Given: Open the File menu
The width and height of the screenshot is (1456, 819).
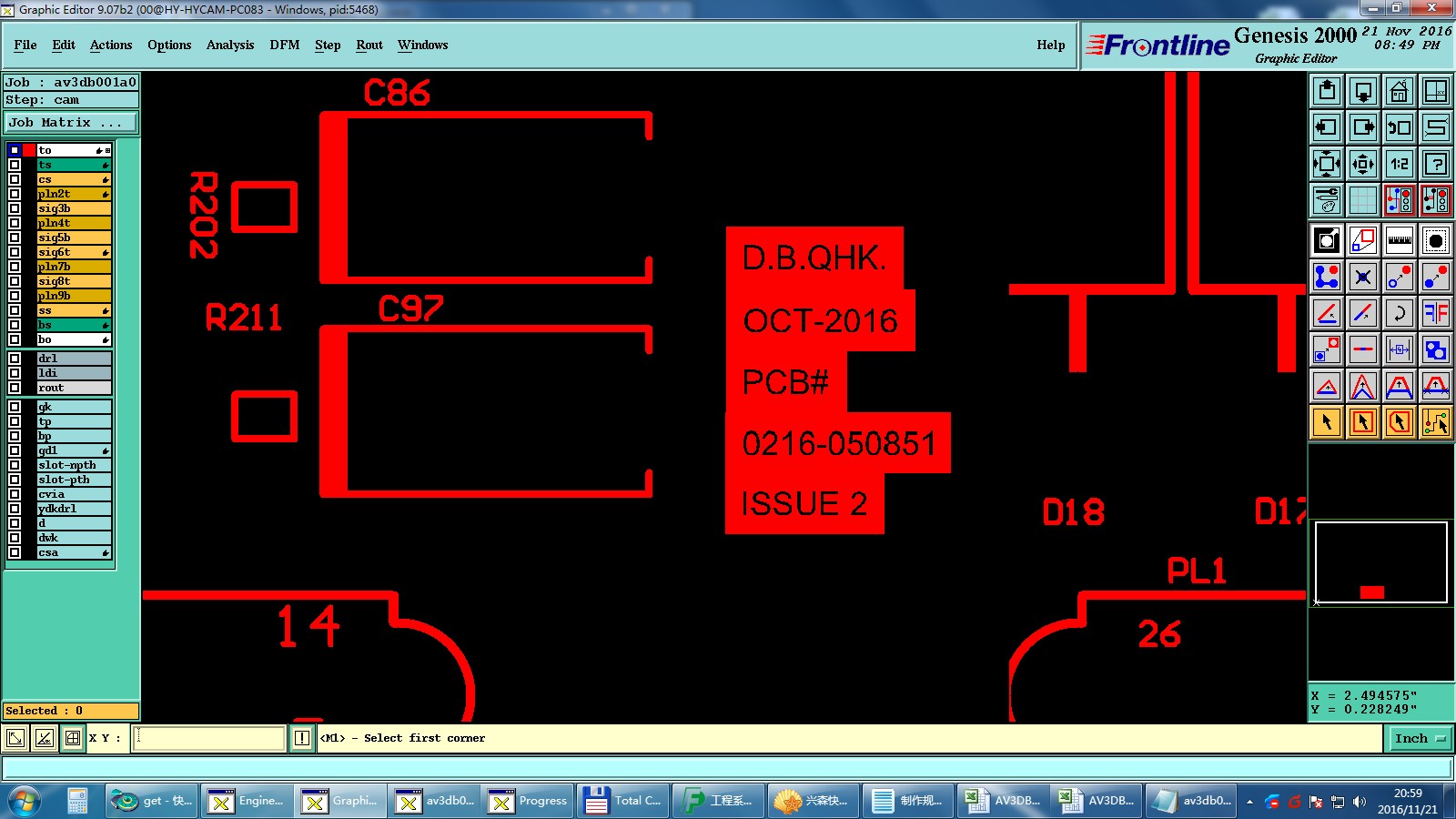Looking at the screenshot, I should coord(25,45).
